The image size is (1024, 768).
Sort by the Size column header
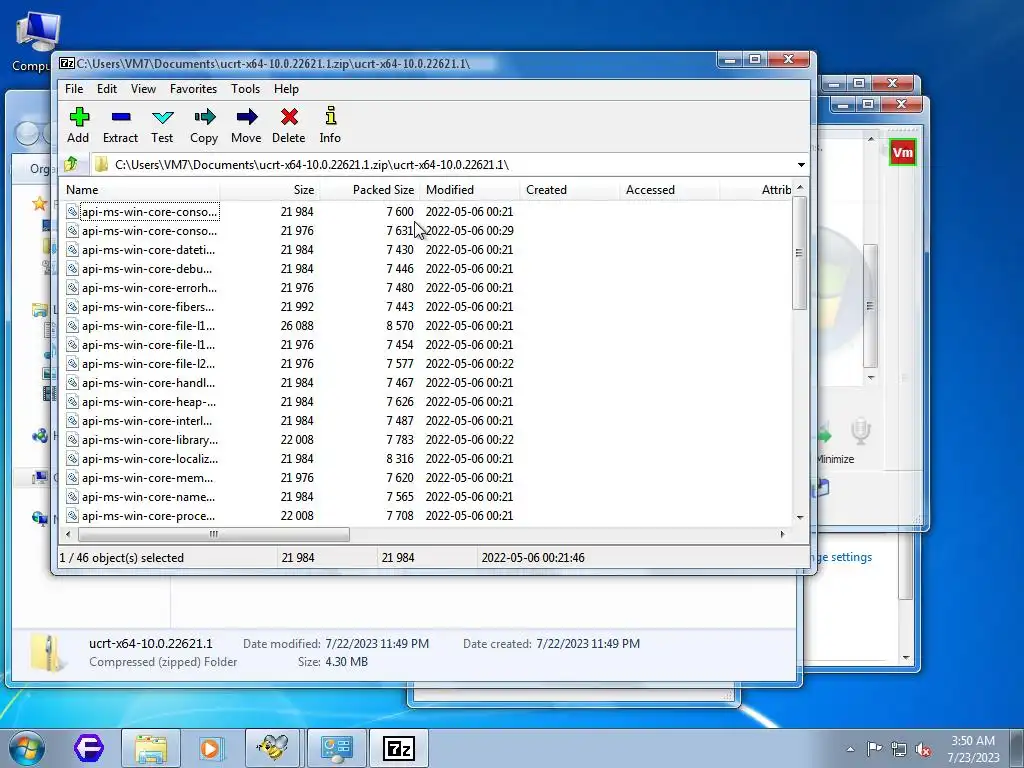pyautogui.click(x=270, y=190)
